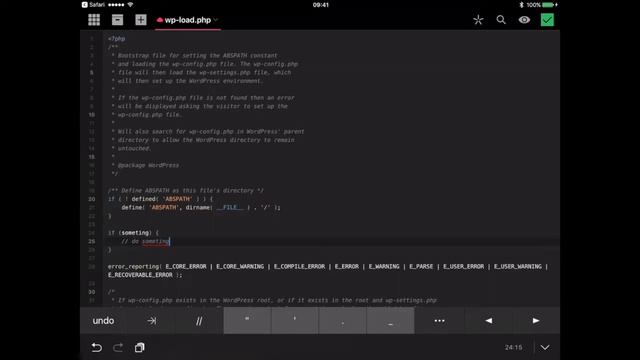The image size is (640, 360).
Task: Tap the undo keyboard key
Action: coord(103,321)
